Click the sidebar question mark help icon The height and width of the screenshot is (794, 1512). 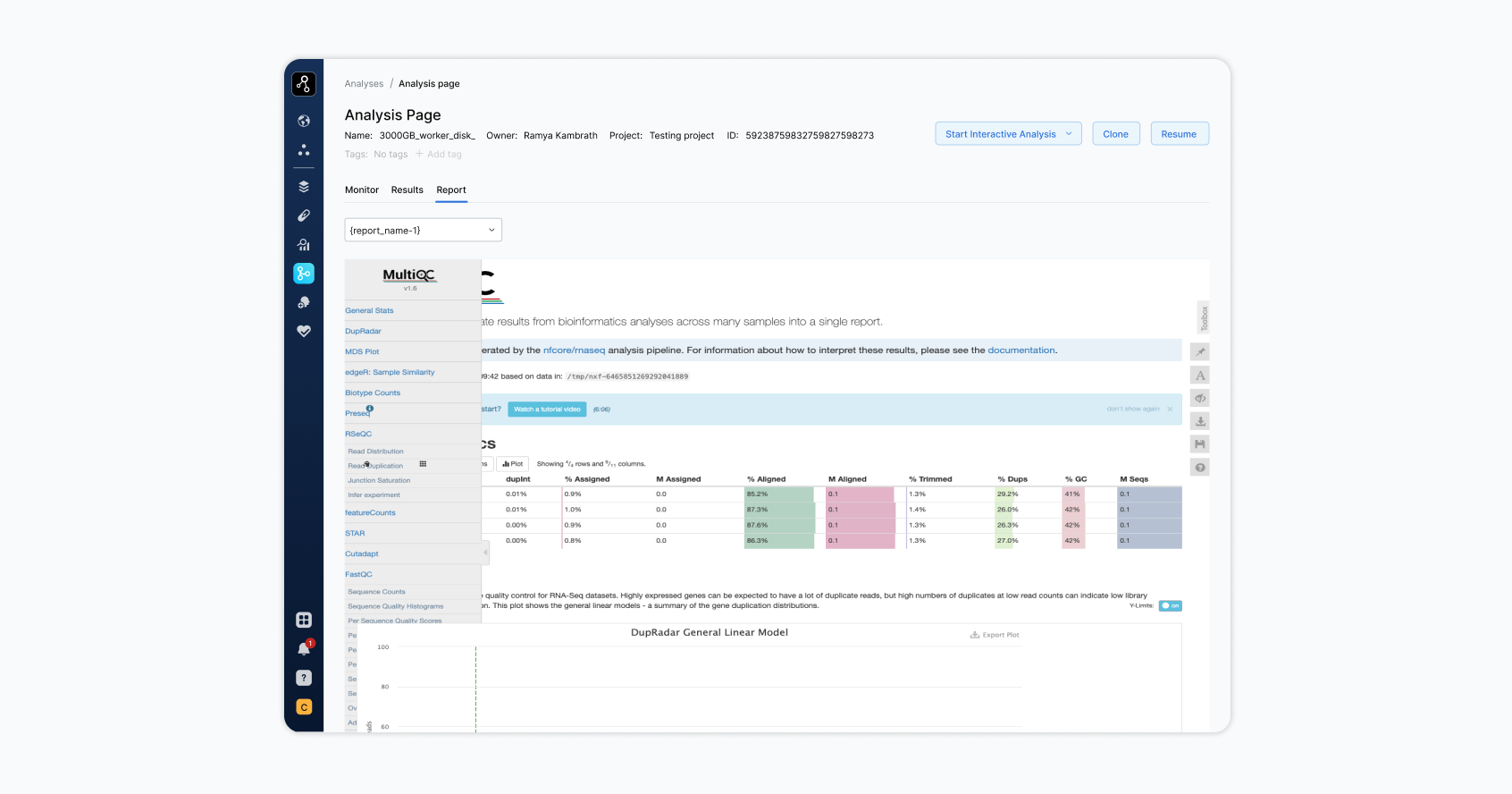tap(304, 679)
